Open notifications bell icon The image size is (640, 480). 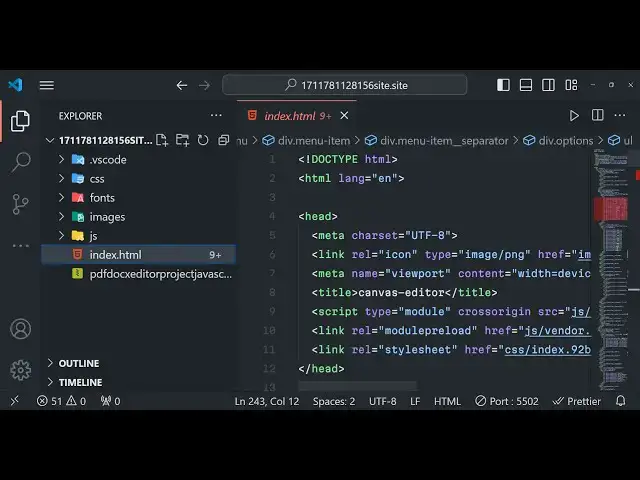tap(620, 401)
